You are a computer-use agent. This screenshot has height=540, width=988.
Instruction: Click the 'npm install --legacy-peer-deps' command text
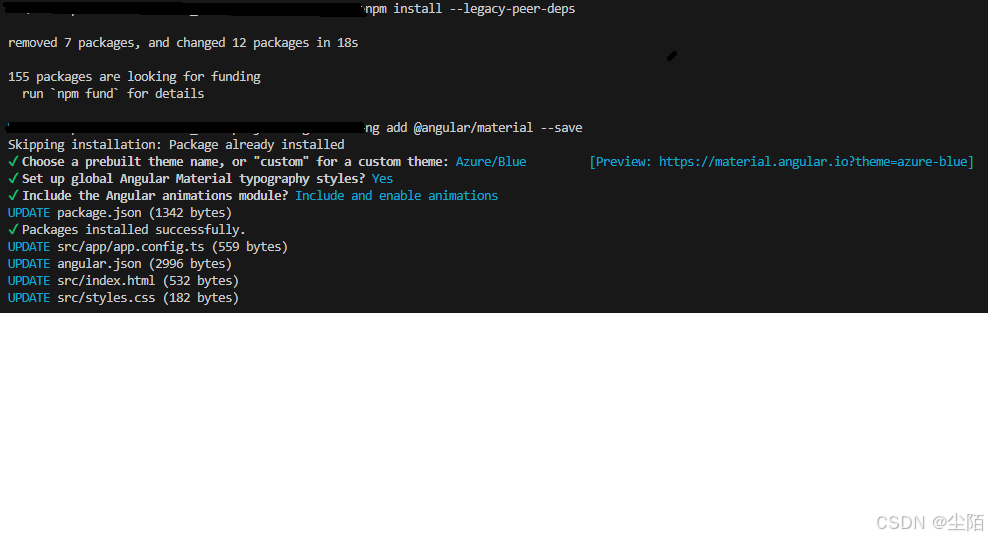[470, 9]
